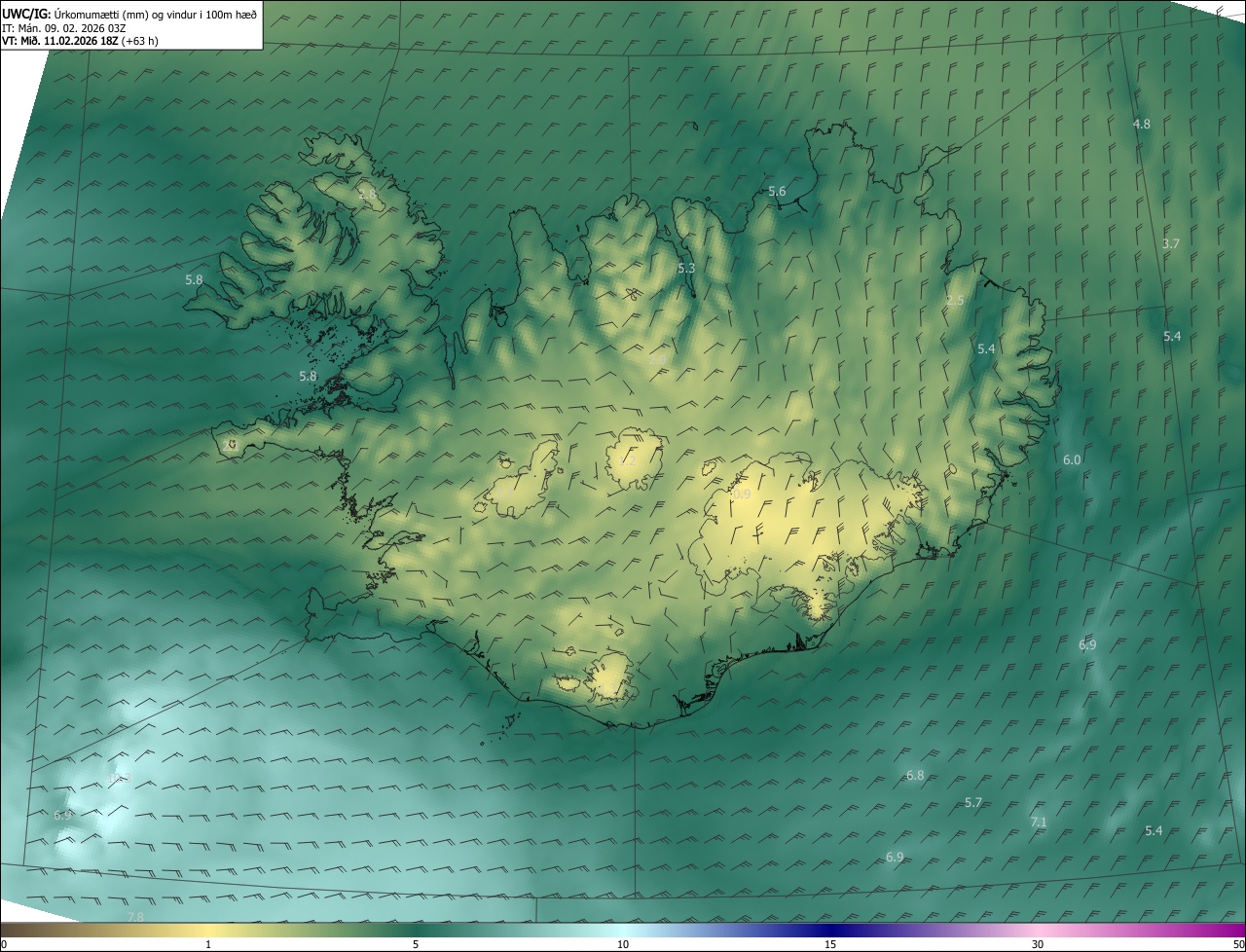Click the colorbar tick label 15

830,944
